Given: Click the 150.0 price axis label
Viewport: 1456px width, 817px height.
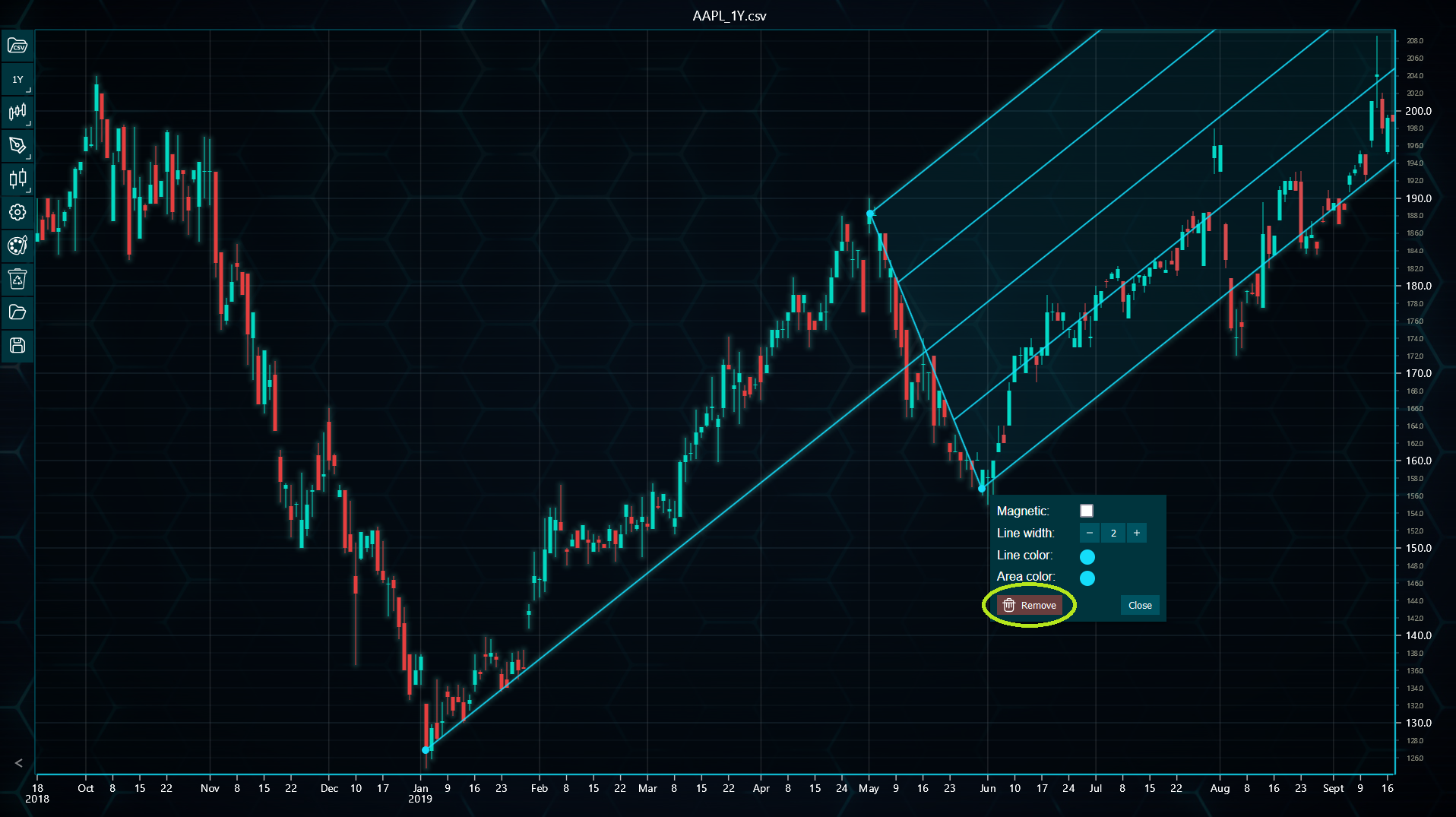Looking at the screenshot, I should (1418, 548).
